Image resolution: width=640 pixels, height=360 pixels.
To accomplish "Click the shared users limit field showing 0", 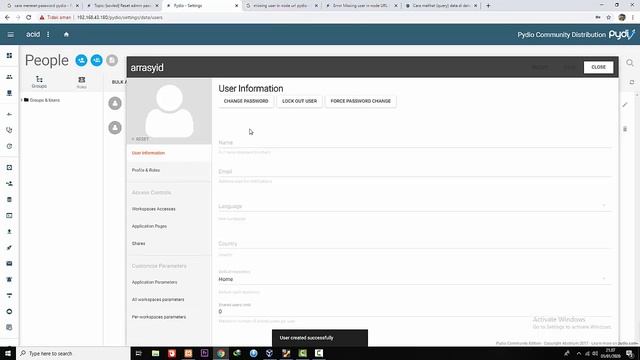I will tap(415, 311).
